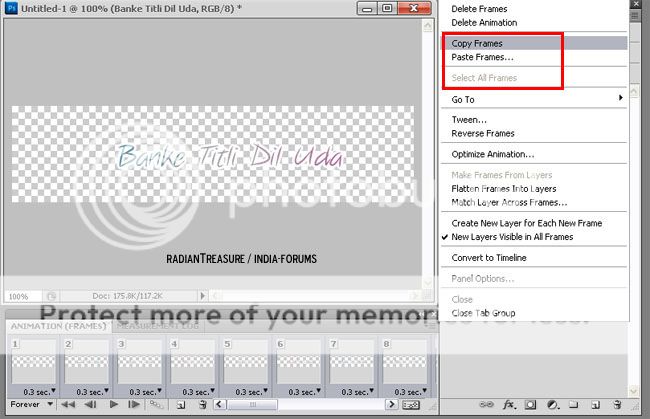The width and height of the screenshot is (650, 419).
Task: Click the delete frame trash icon
Action: click(202, 406)
